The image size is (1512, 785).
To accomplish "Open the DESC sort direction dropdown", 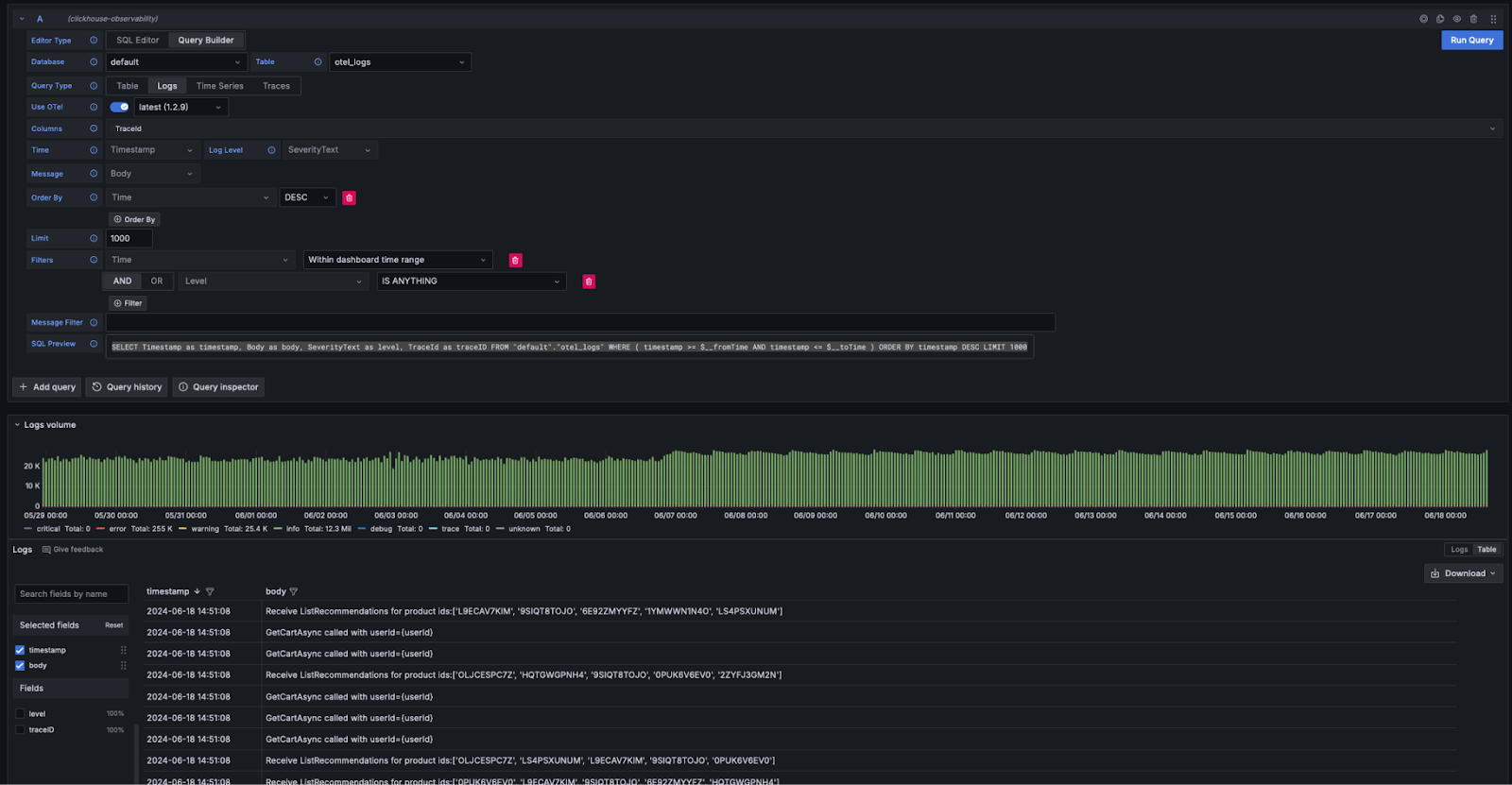I will pyautogui.click(x=307, y=198).
